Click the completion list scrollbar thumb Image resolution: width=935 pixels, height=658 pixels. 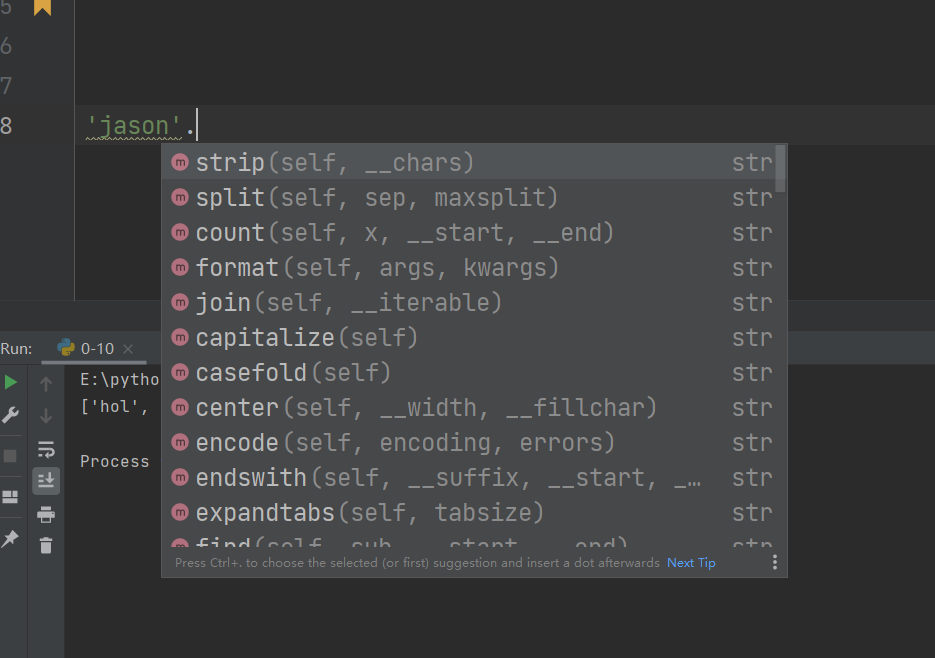coord(780,168)
